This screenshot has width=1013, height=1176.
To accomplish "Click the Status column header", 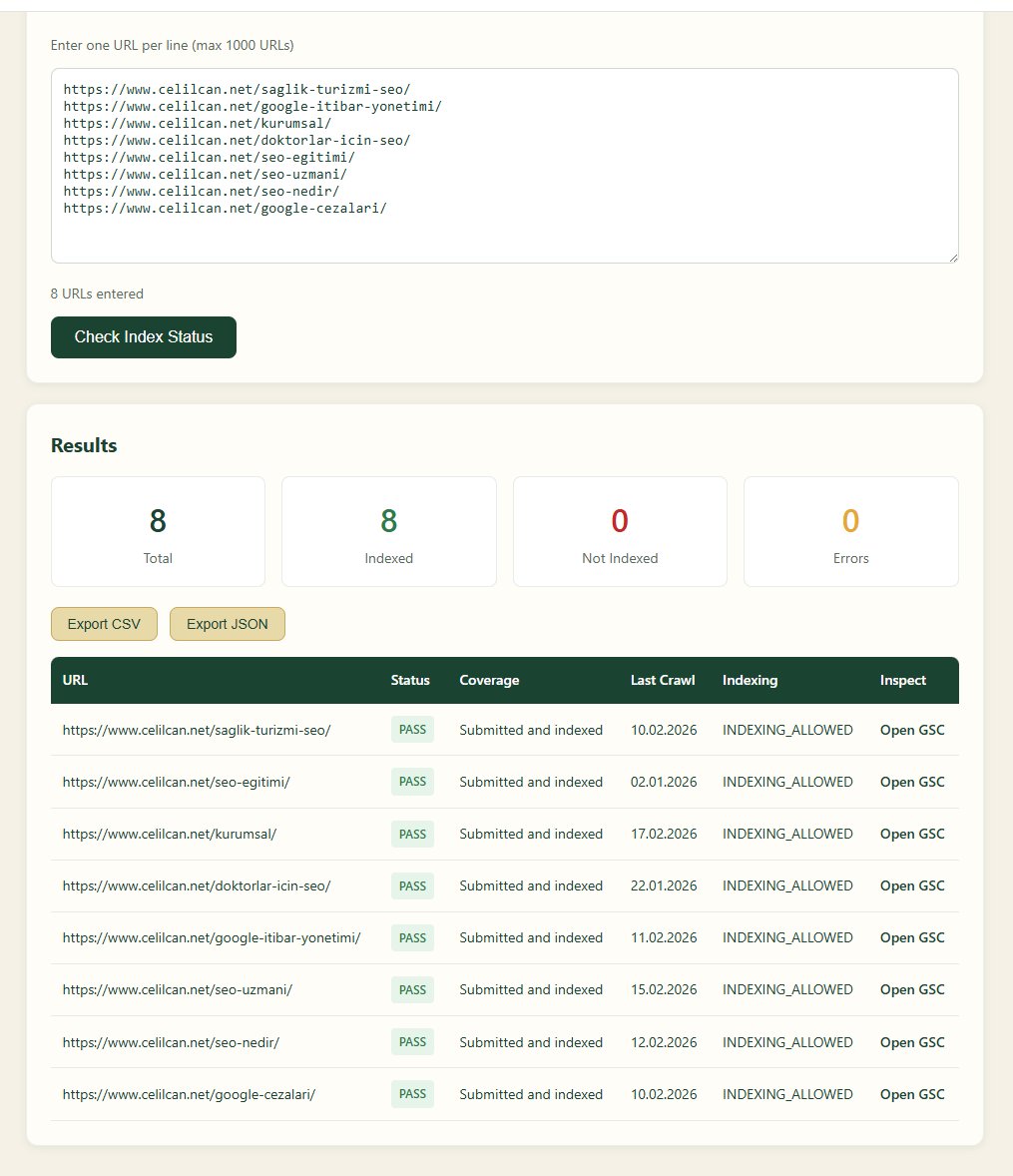I will (x=410, y=680).
